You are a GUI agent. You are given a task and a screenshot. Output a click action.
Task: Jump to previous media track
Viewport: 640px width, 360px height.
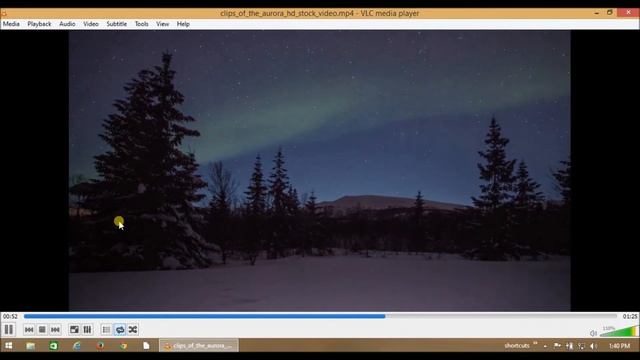point(29,329)
